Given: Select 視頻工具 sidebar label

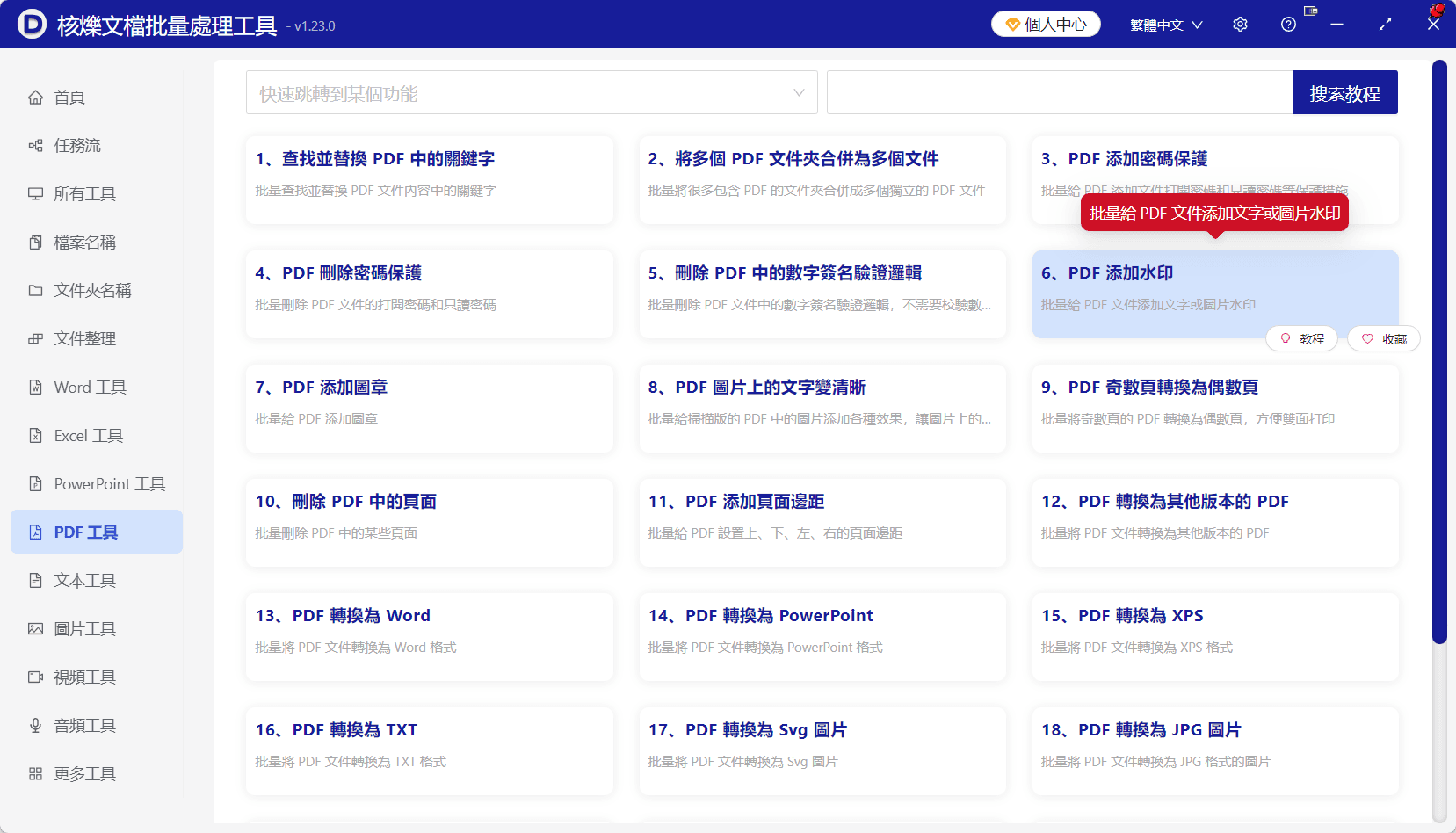Looking at the screenshot, I should (x=85, y=677).
